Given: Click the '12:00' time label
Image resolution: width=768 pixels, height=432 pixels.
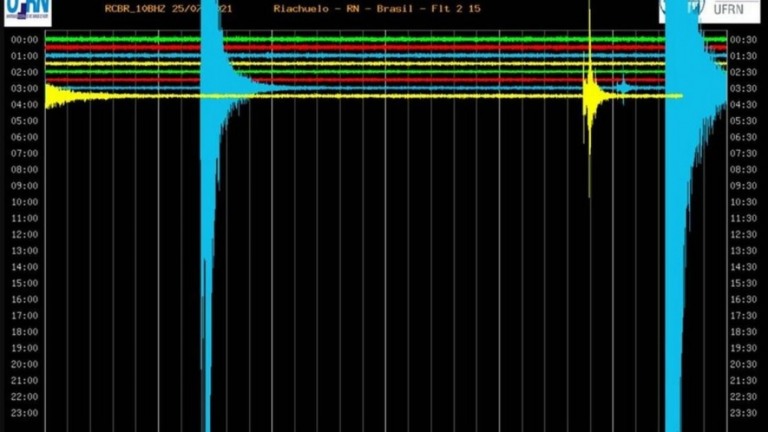Looking at the screenshot, I should point(24,235).
